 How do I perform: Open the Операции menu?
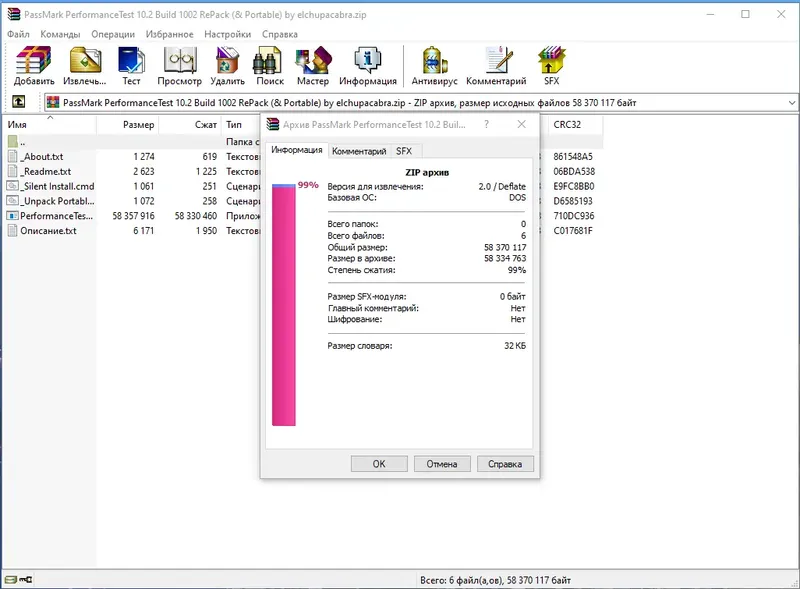point(113,34)
